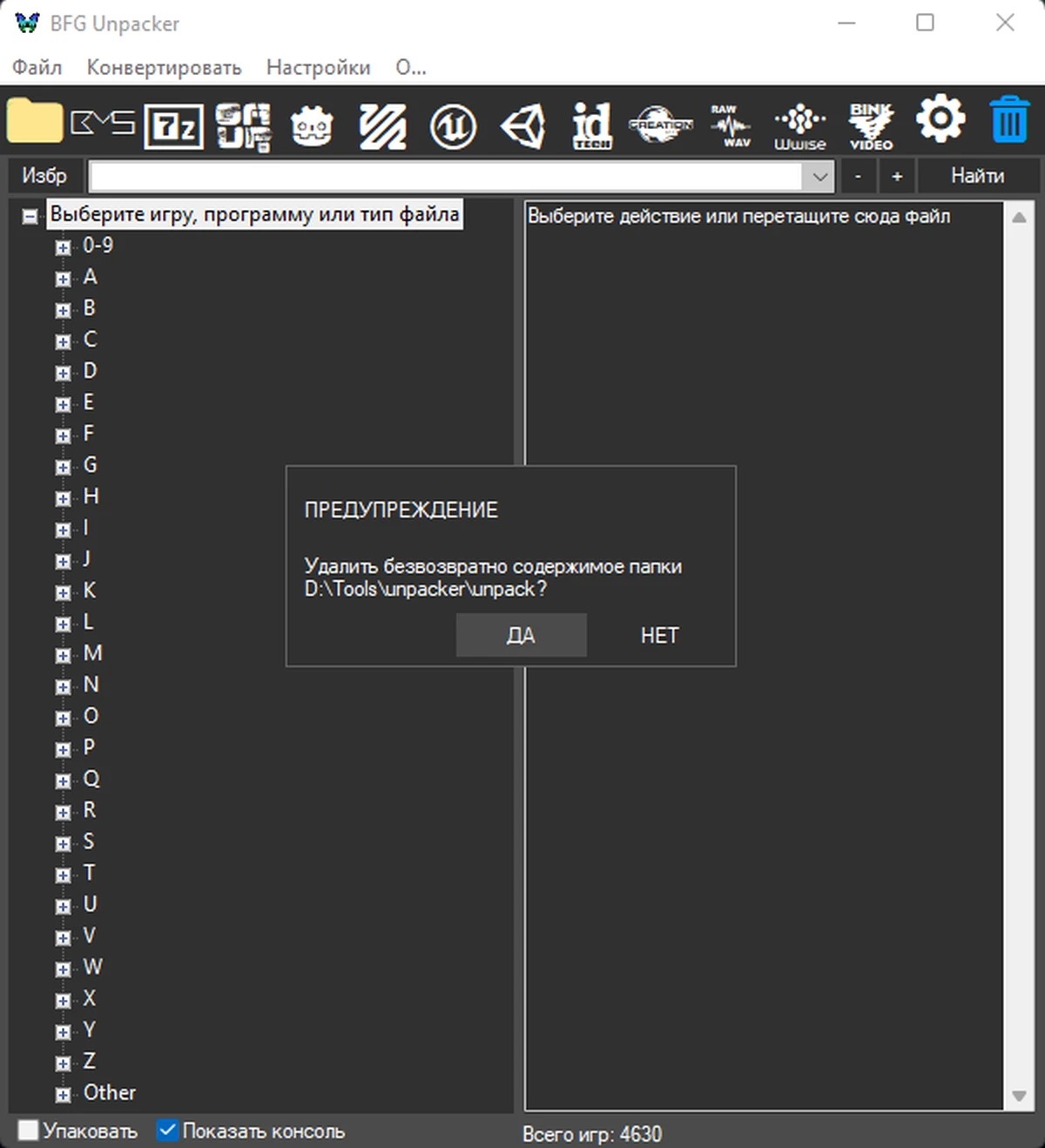Open the Bink Video tool icon
Image resolution: width=1045 pixels, height=1148 pixels.
tap(868, 124)
